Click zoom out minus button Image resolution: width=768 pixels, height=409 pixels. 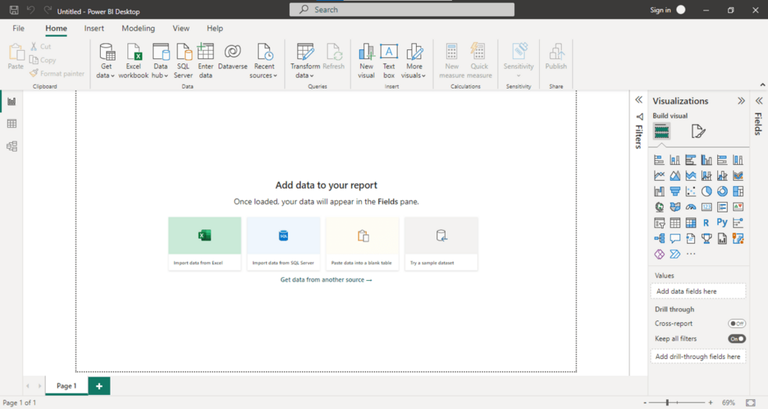[645, 403]
